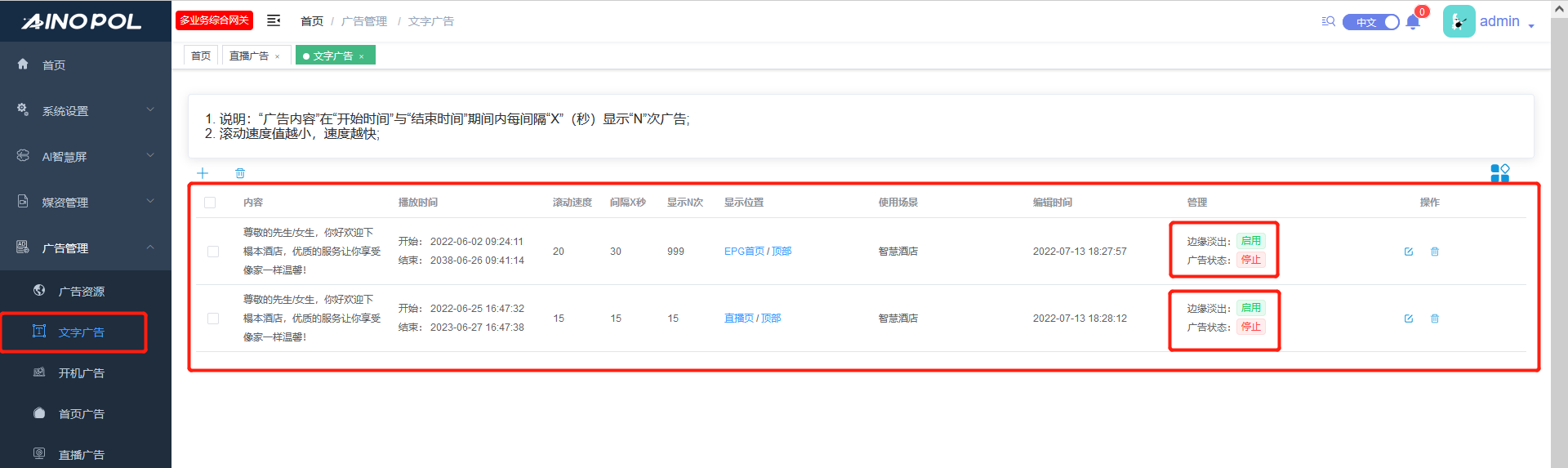Screen dimensions: 1568x468
Task: Click the 首页 breadcrumb link
Action: [x=312, y=21]
